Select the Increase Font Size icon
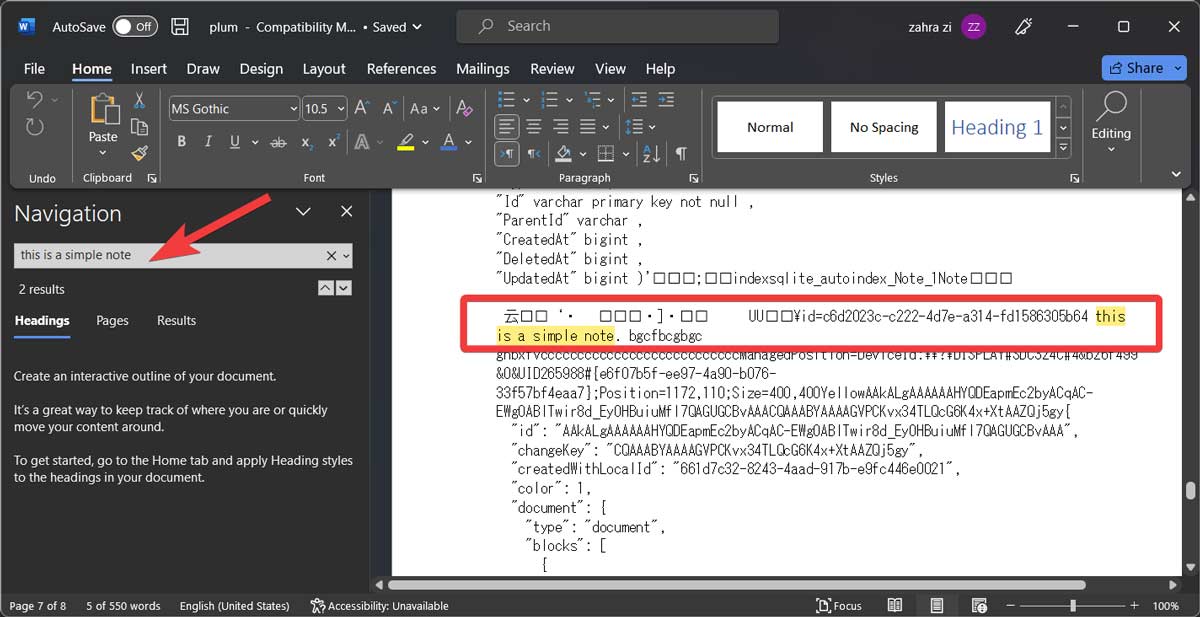This screenshot has width=1200, height=617. [x=362, y=108]
